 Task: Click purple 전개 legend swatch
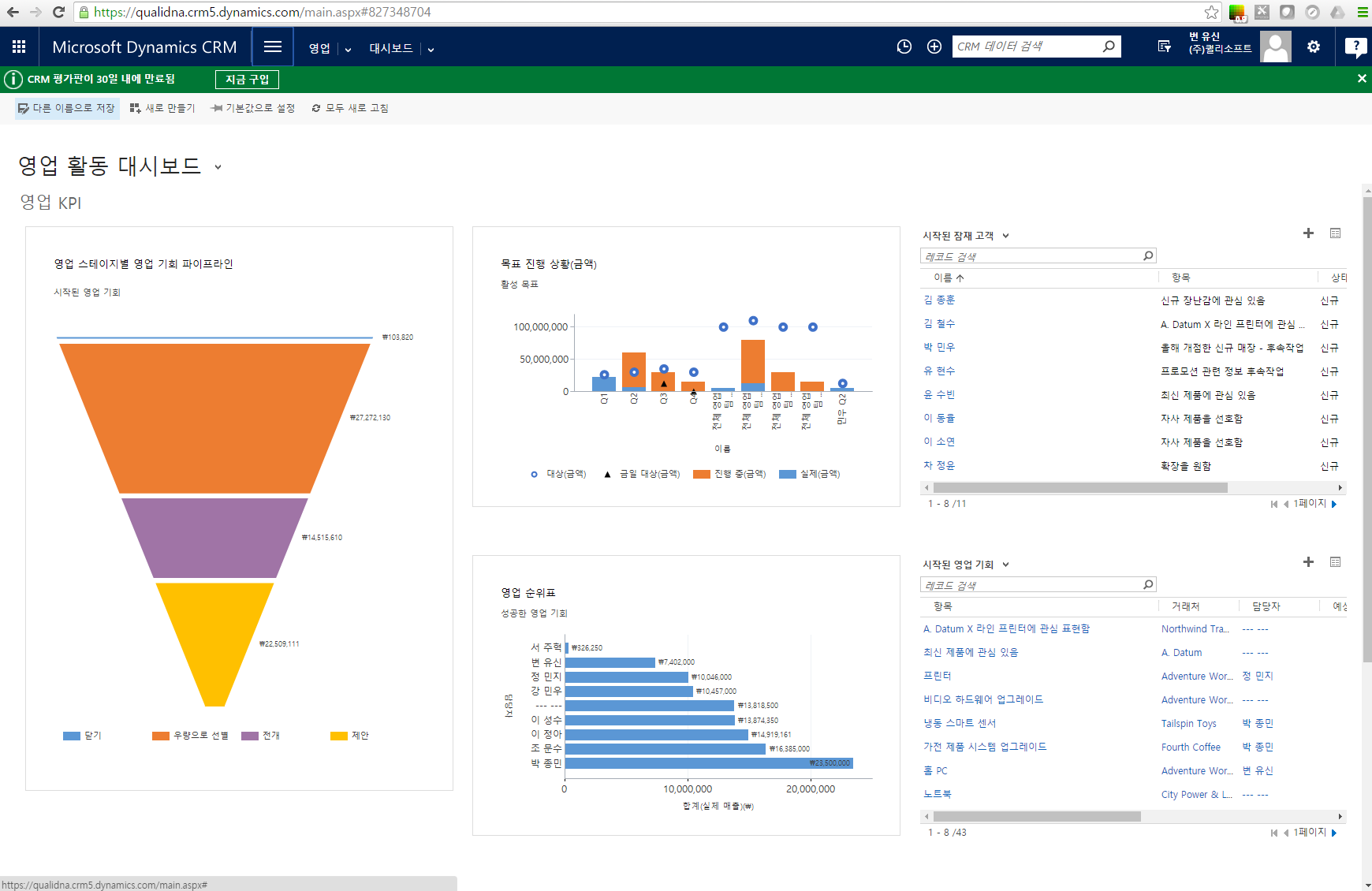tap(250, 736)
